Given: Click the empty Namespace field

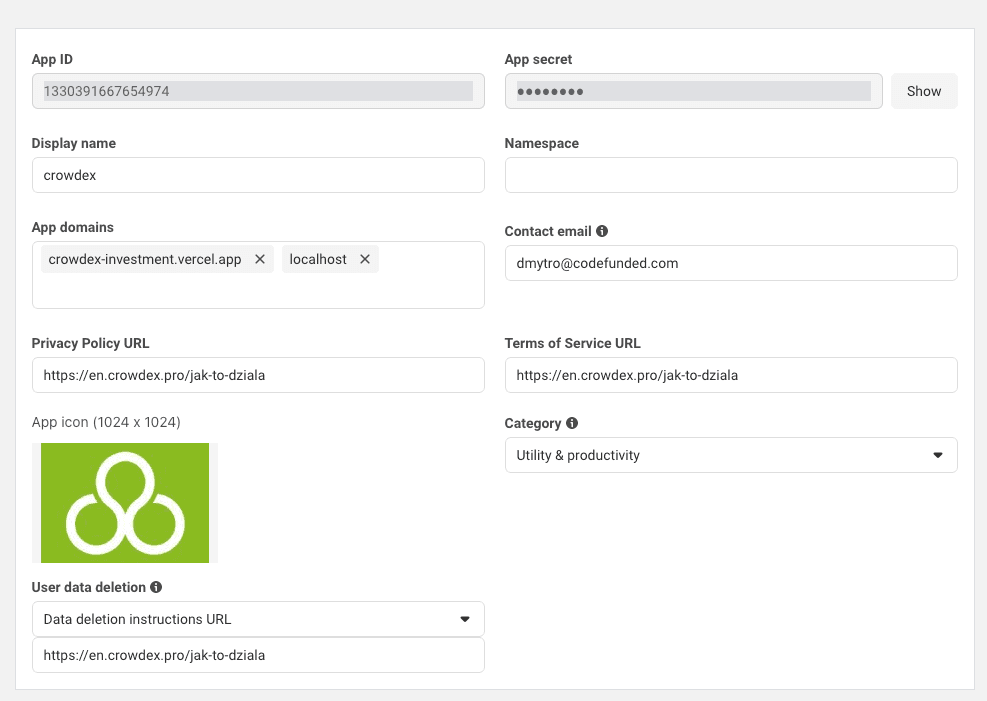Looking at the screenshot, I should (730, 175).
